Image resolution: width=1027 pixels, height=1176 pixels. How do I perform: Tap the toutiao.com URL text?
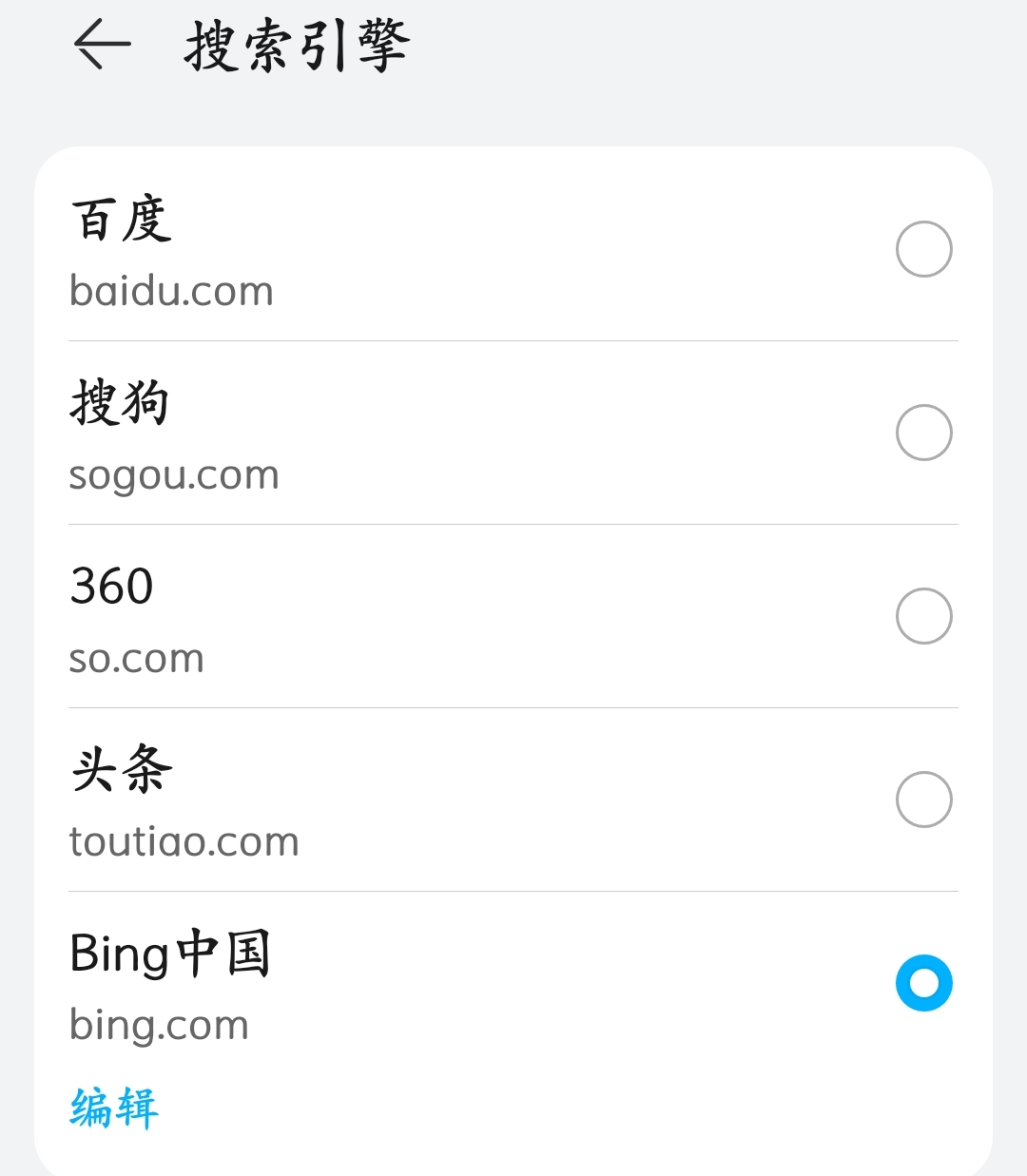pos(184,841)
